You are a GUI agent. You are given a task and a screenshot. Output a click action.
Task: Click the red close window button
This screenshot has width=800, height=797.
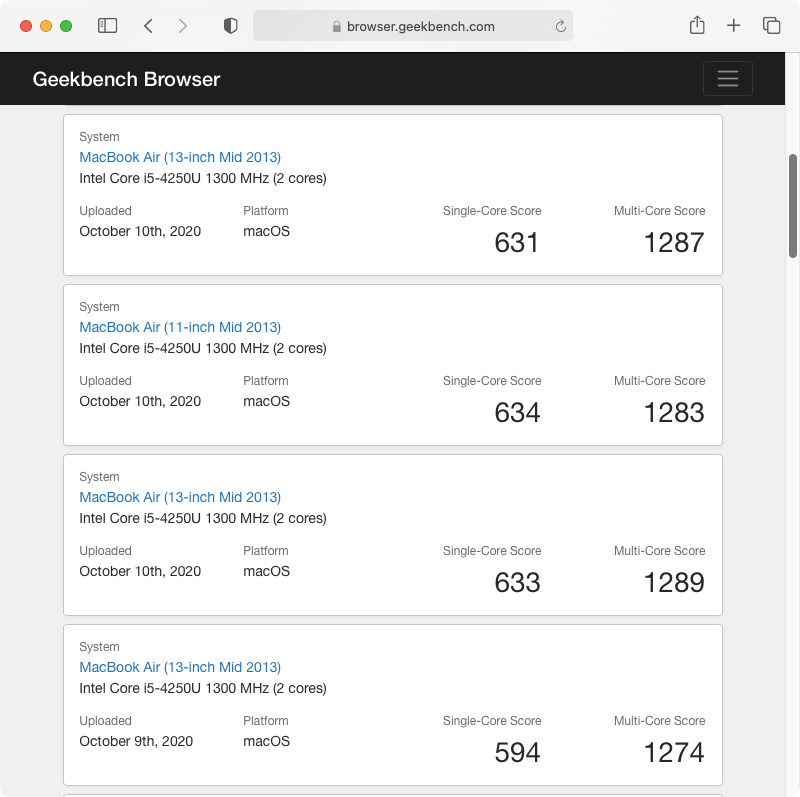coord(26,26)
